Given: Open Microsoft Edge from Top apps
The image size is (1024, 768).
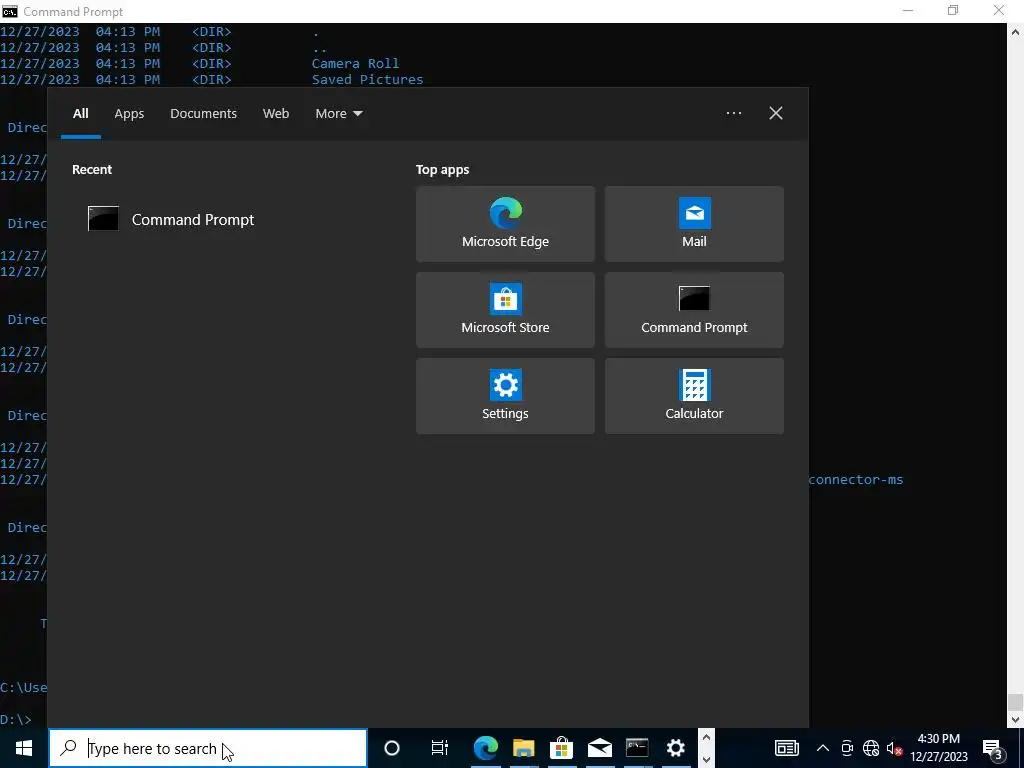Looking at the screenshot, I should (x=505, y=224).
